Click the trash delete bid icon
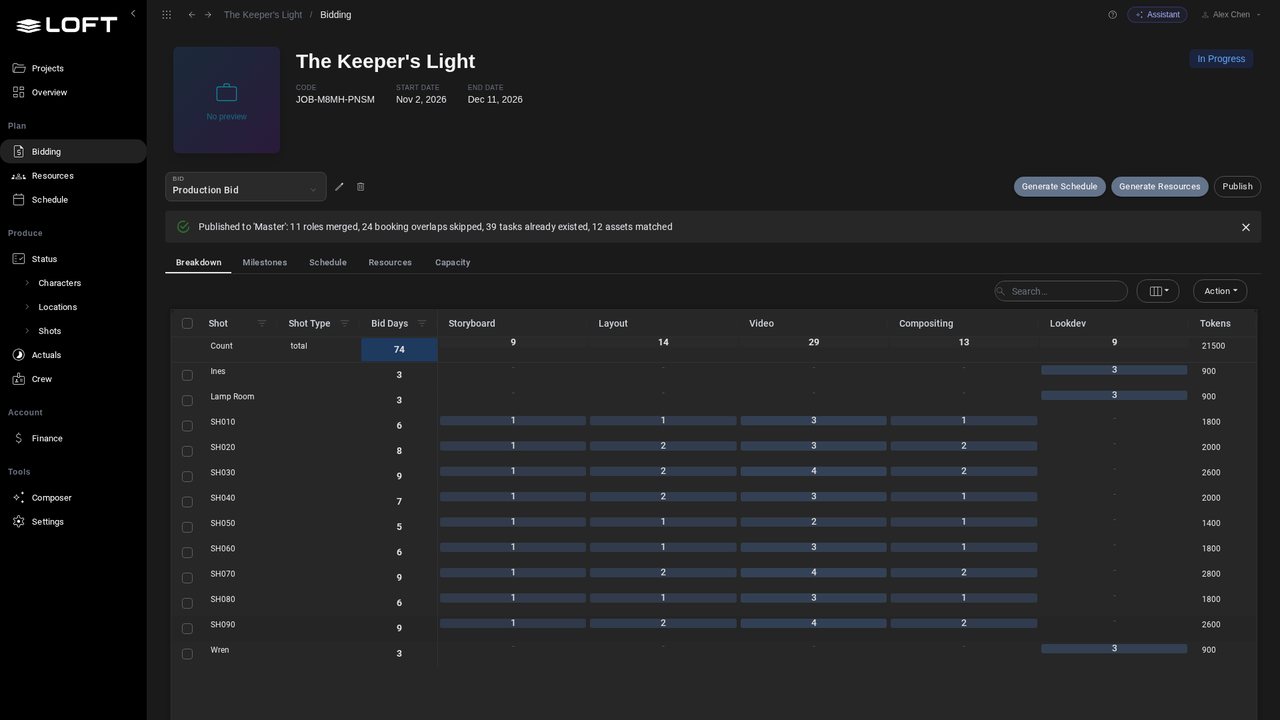1280x720 pixels. [x=361, y=187]
